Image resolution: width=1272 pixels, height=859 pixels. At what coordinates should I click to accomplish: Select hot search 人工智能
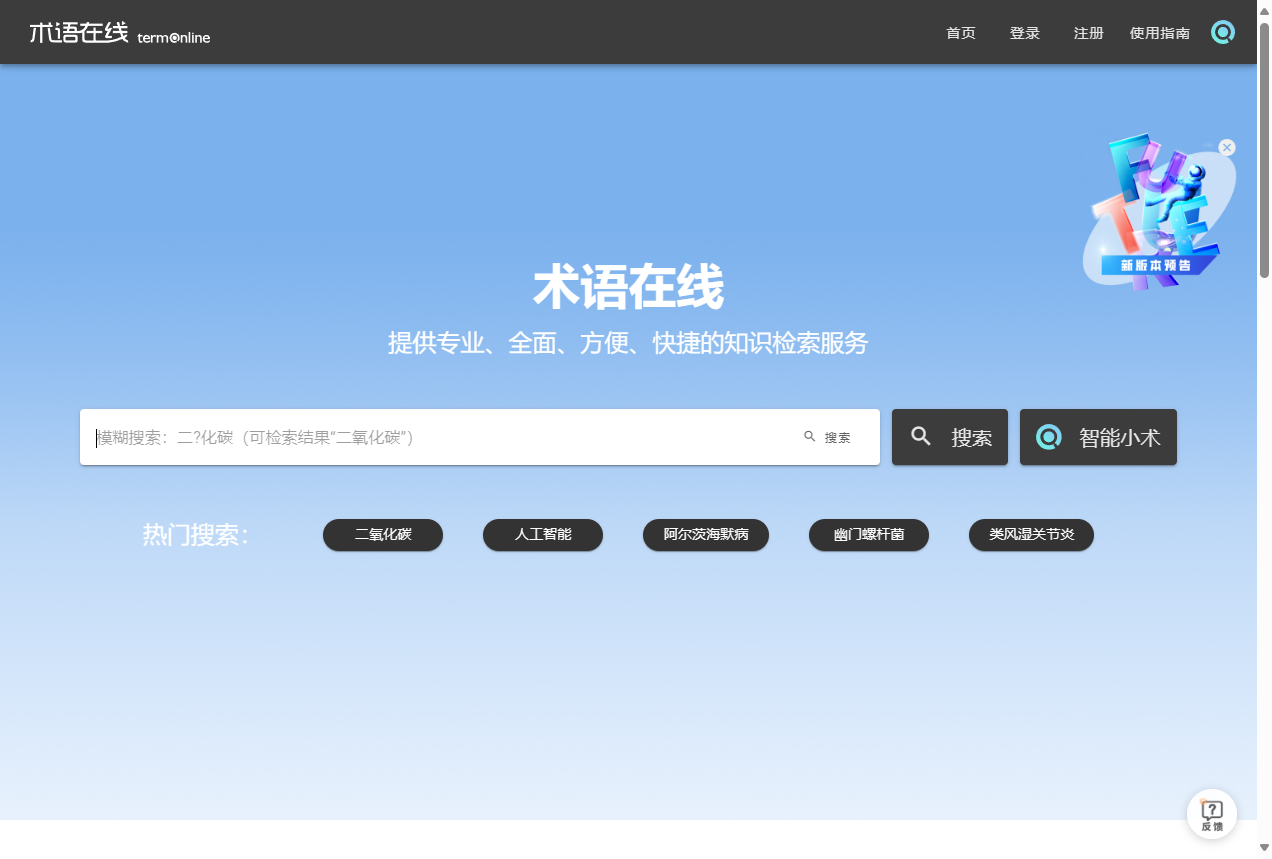click(x=542, y=535)
